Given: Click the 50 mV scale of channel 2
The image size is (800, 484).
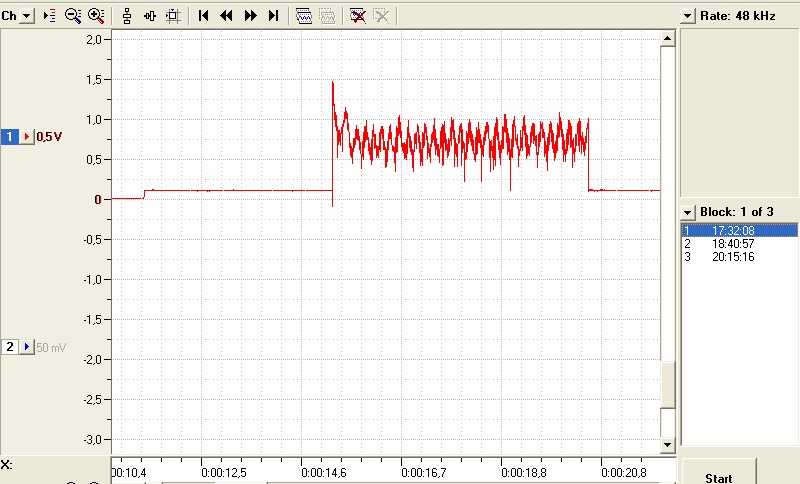Looking at the screenshot, I should coord(51,348).
